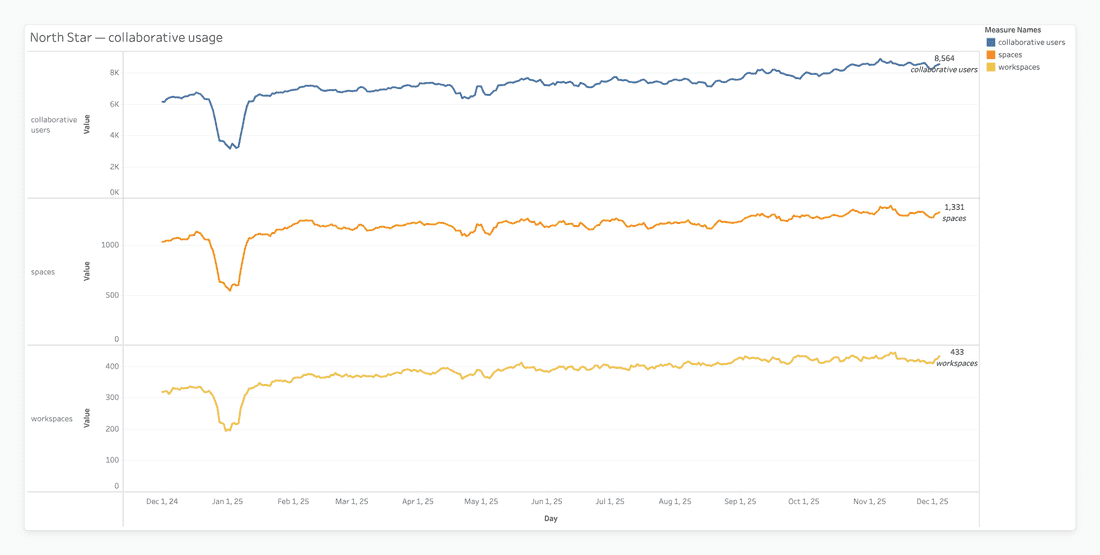The image size is (1100, 555).
Task: Click the 'Day' x-axis title
Action: point(551,519)
